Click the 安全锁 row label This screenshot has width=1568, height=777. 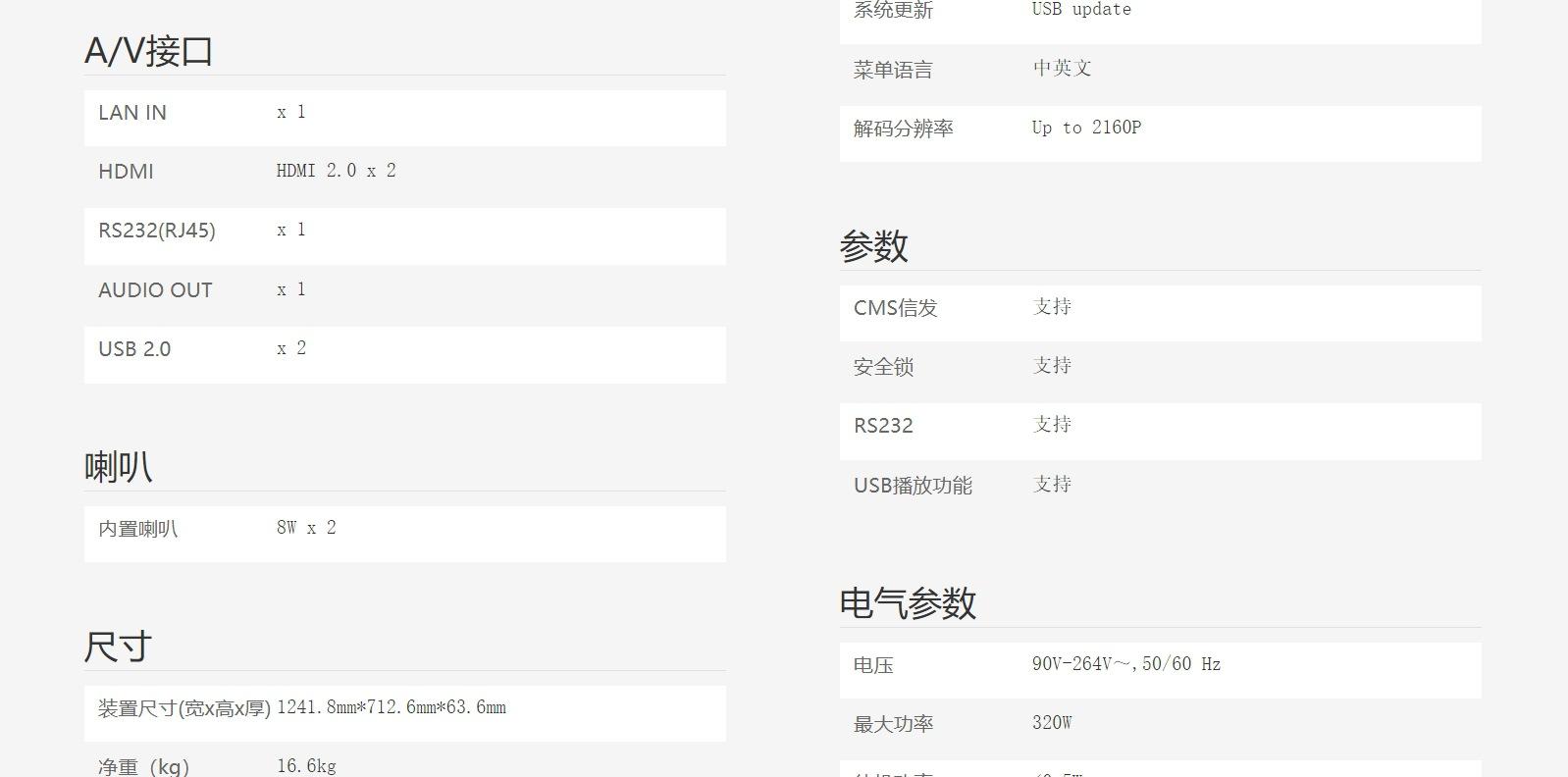(x=883, y=367)
